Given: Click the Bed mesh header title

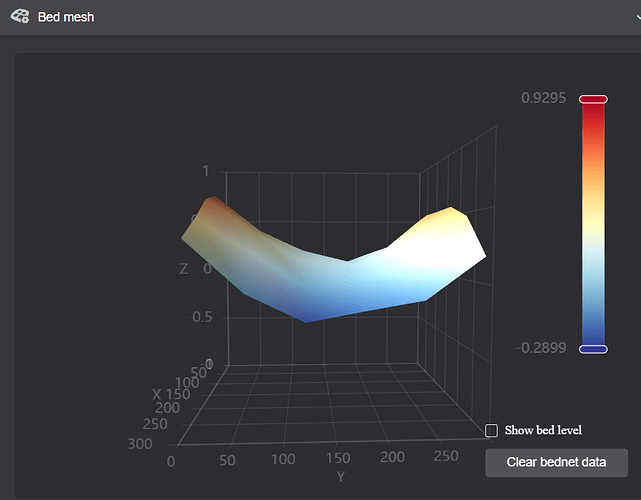Looking at the screenshot, I should 66,17.
